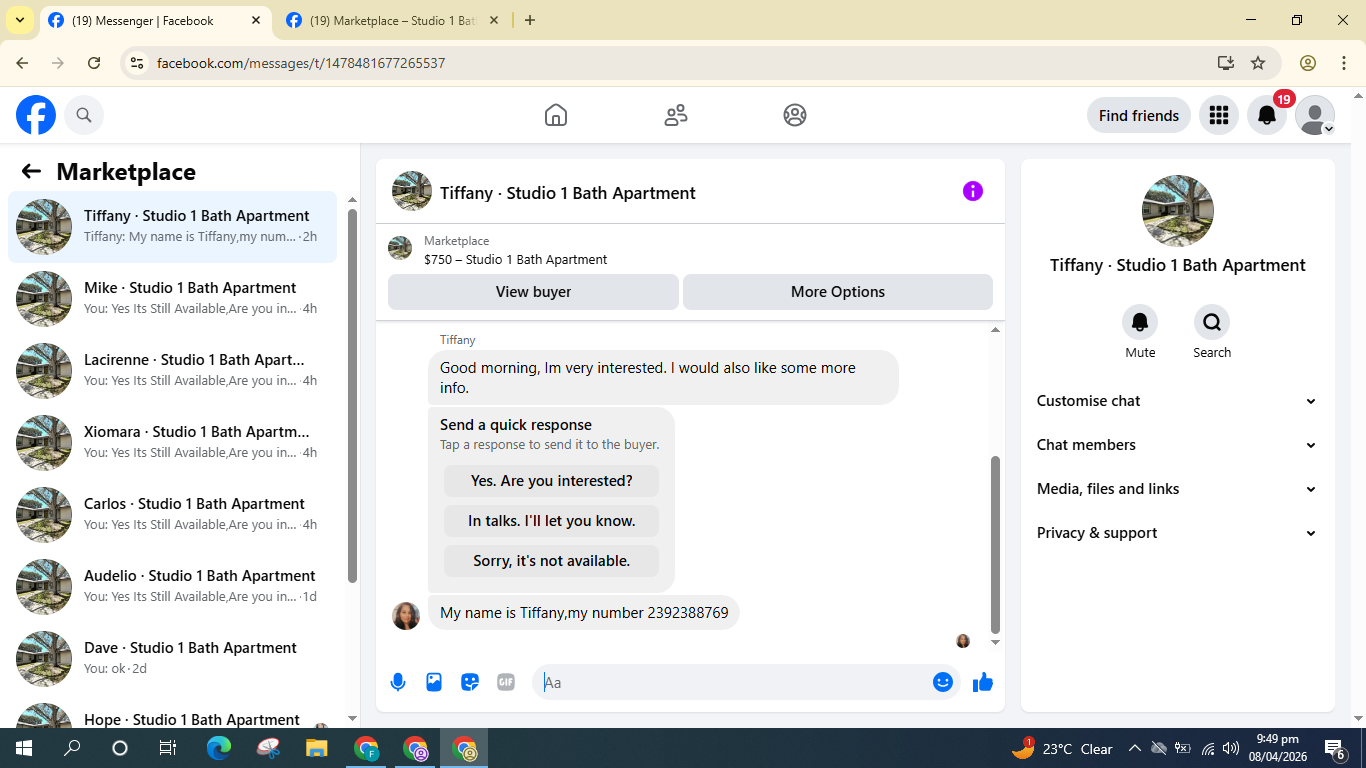Viewport: 1366px width, 768px height.
Task: Go to the Home feed icon
Action: click(556, 115)
